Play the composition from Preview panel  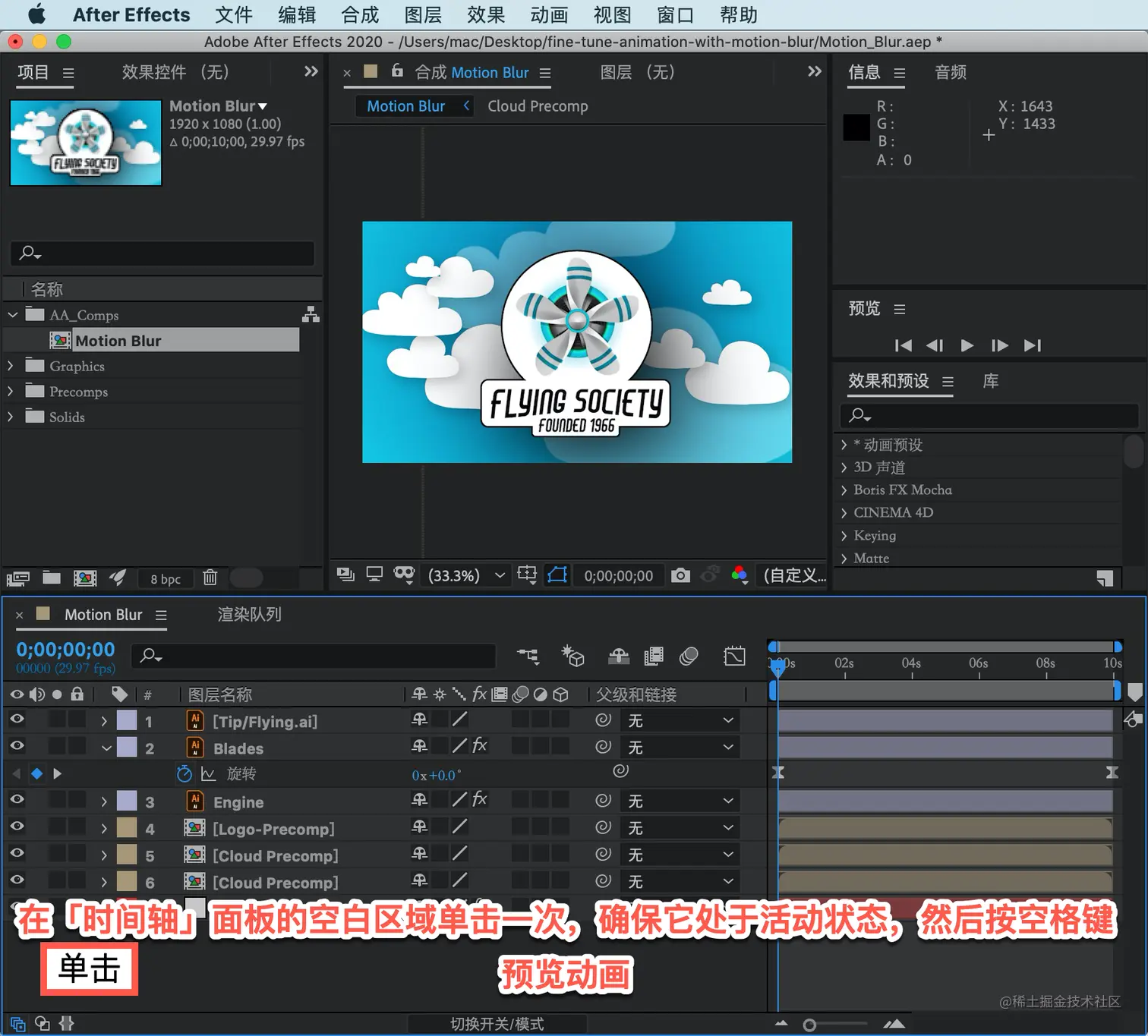(x=967, y=345)
